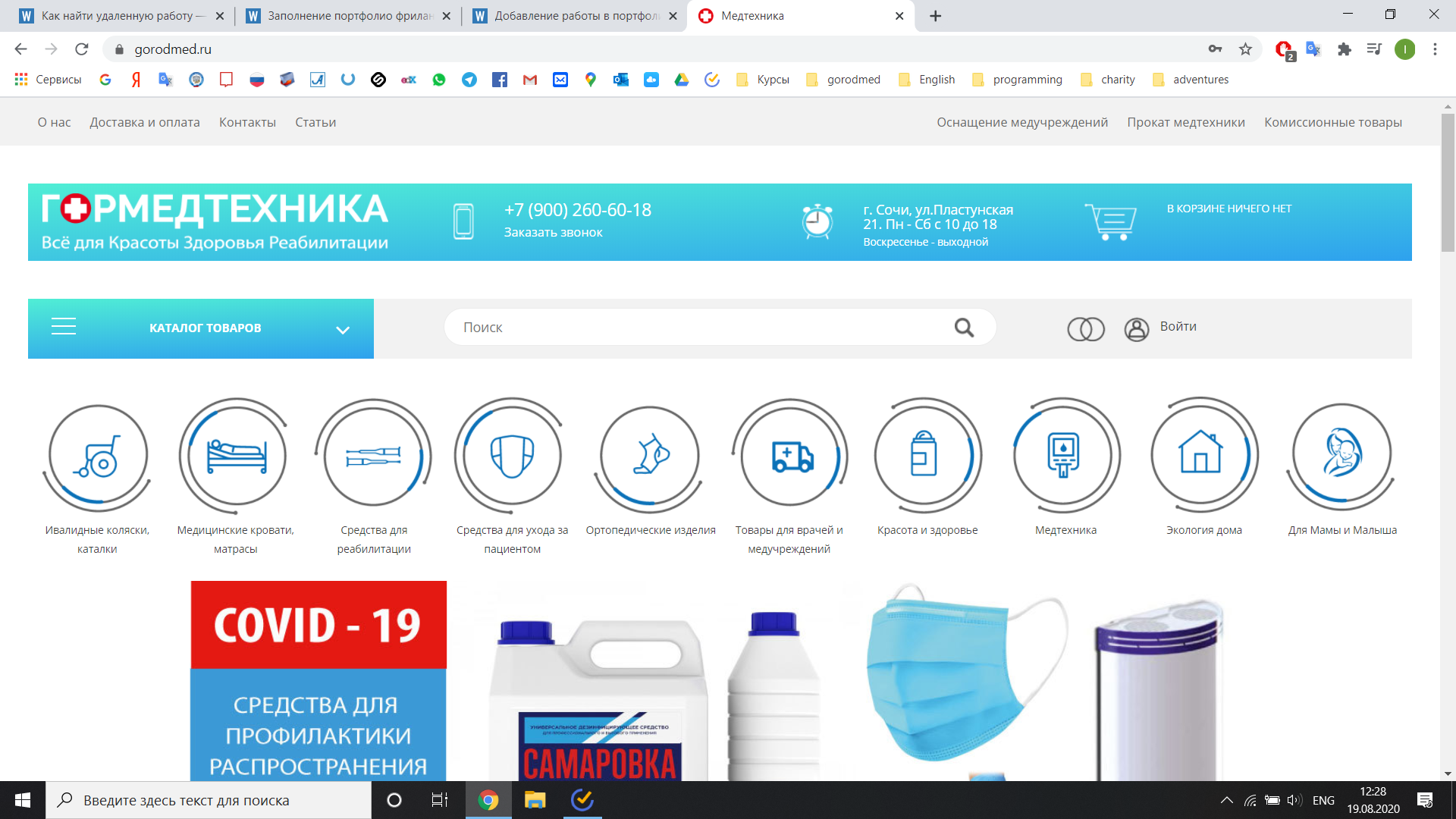Open Доставка и оплата menu item
Viewport: 1456px width, 819px height.
click(x=145, y=122)
